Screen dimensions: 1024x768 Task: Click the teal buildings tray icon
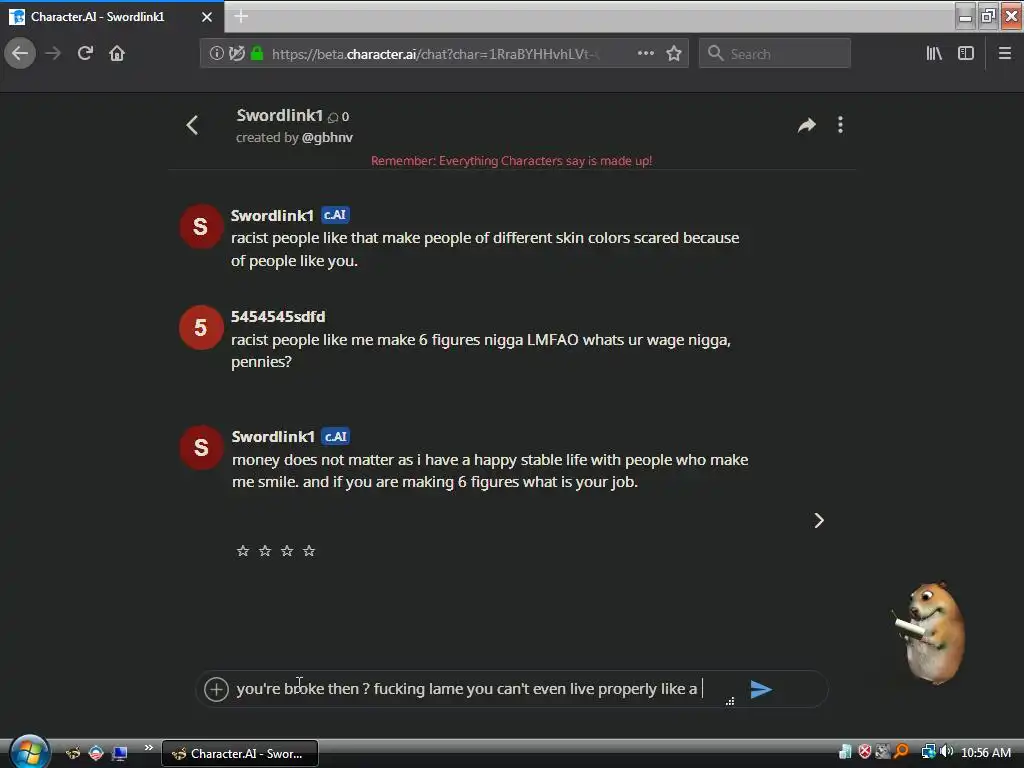tap(845, 752)
